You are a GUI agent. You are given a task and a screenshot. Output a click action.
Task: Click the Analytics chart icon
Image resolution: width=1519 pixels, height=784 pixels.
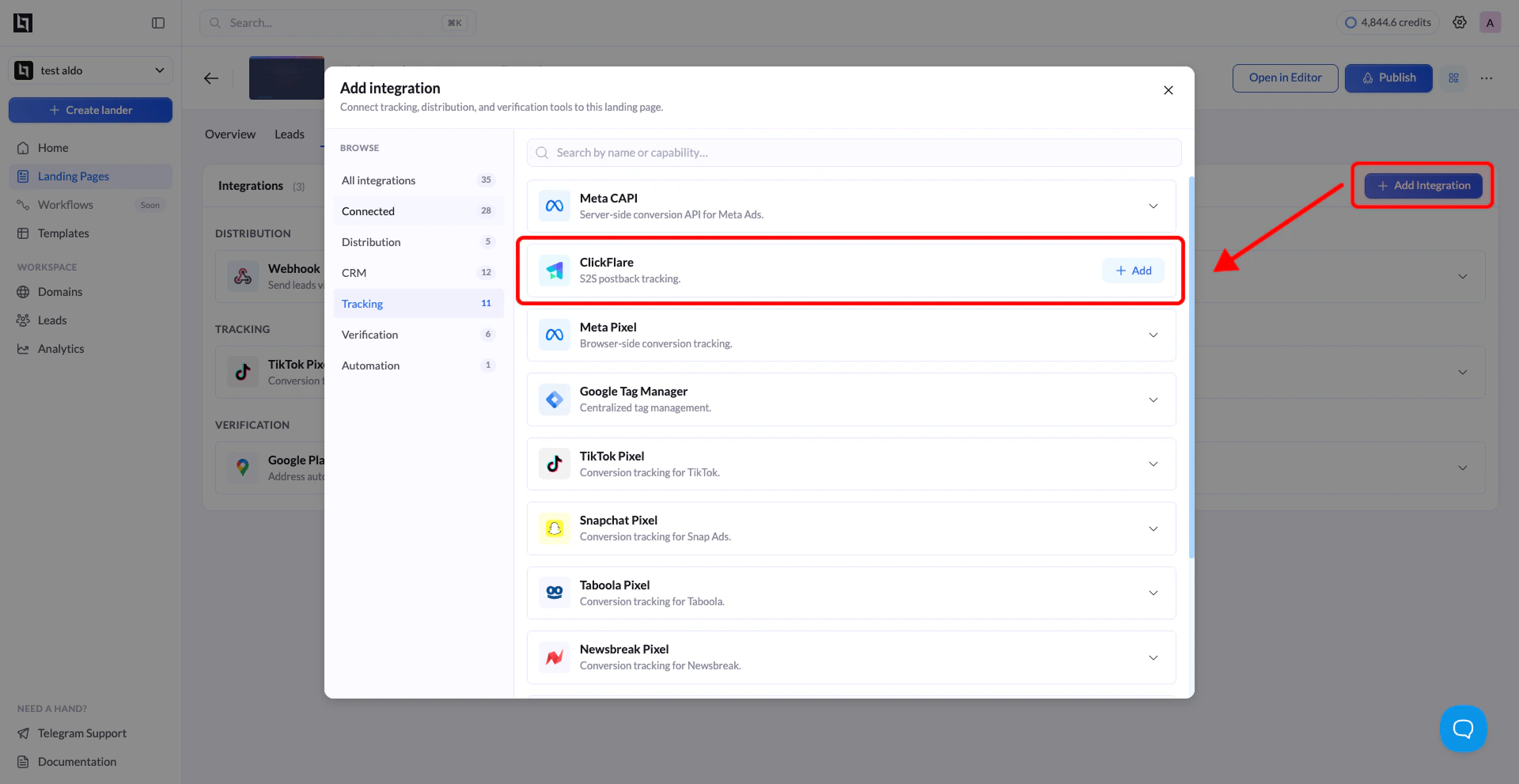click(x=23, y=349)
